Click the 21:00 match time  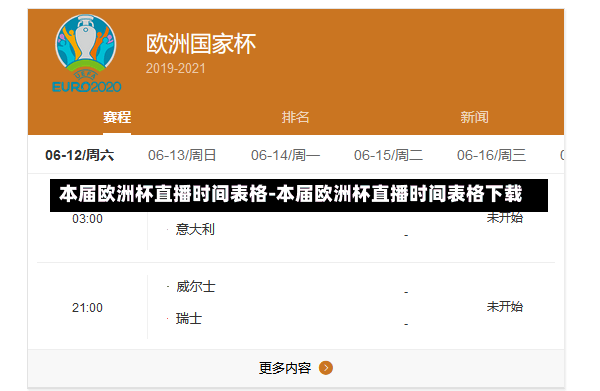(x=87, y=308)
